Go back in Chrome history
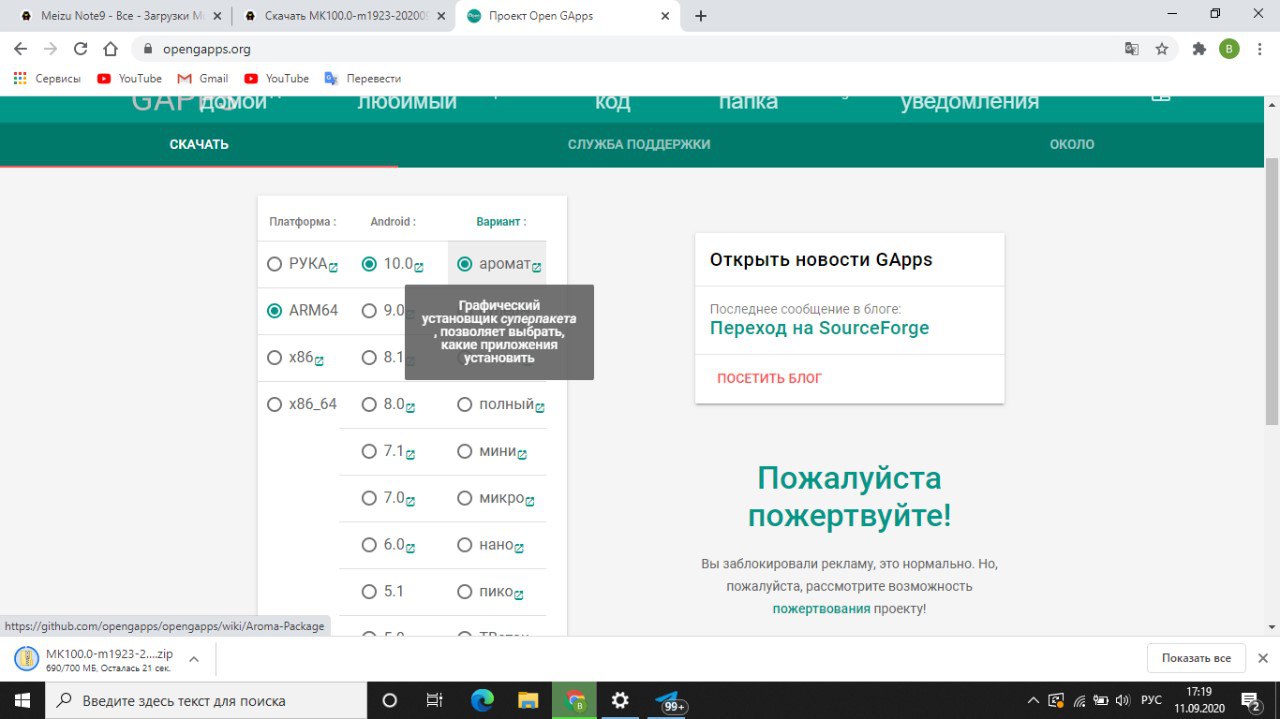Viewport: 1280px width, 719px height. coord(20,48)
